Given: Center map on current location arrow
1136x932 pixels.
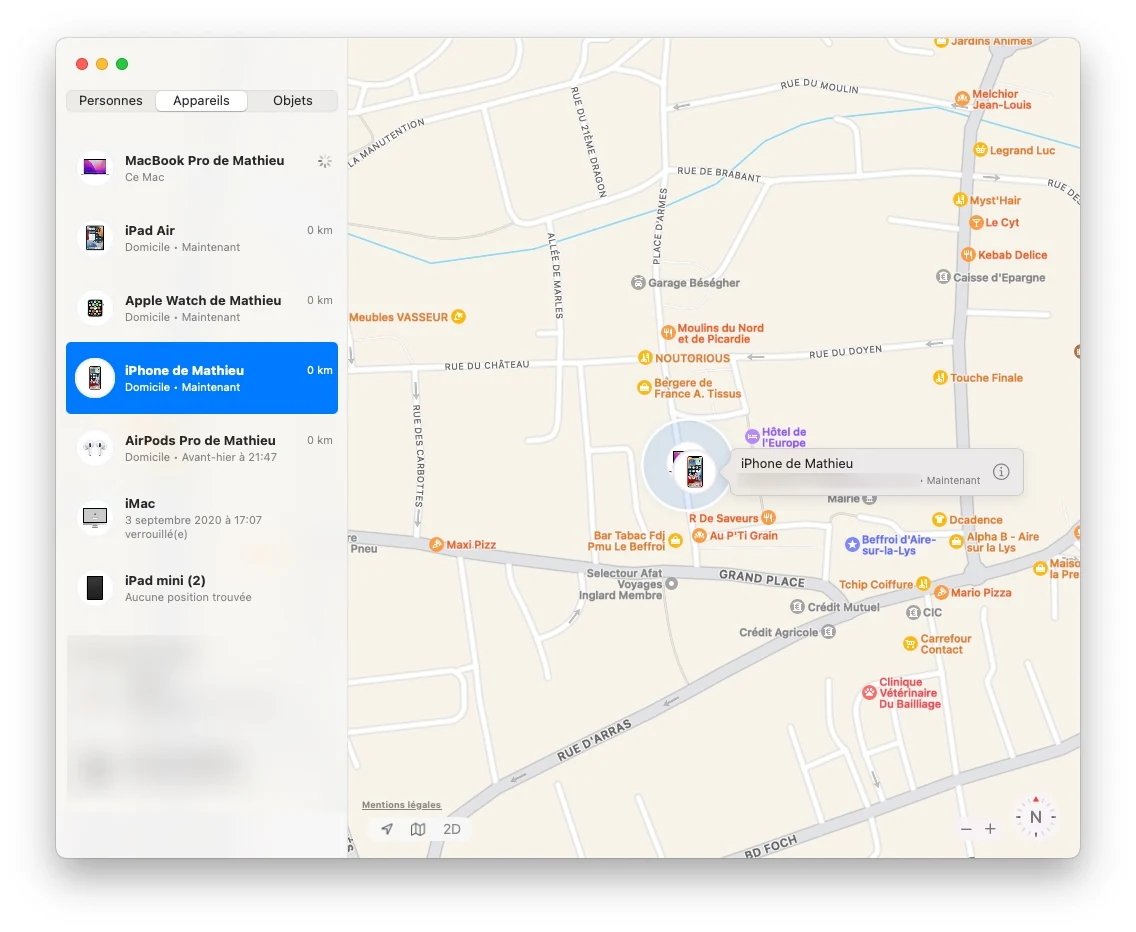Looking at the screenshot, I should [x=387, y=829].
